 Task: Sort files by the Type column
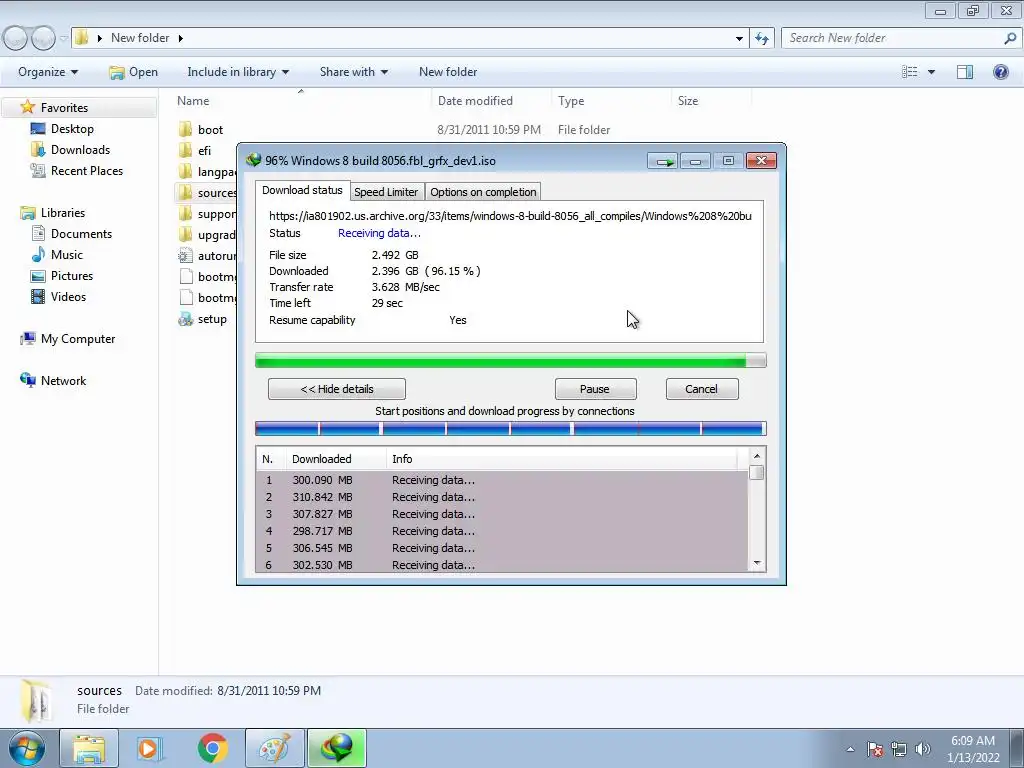(611, 101)
